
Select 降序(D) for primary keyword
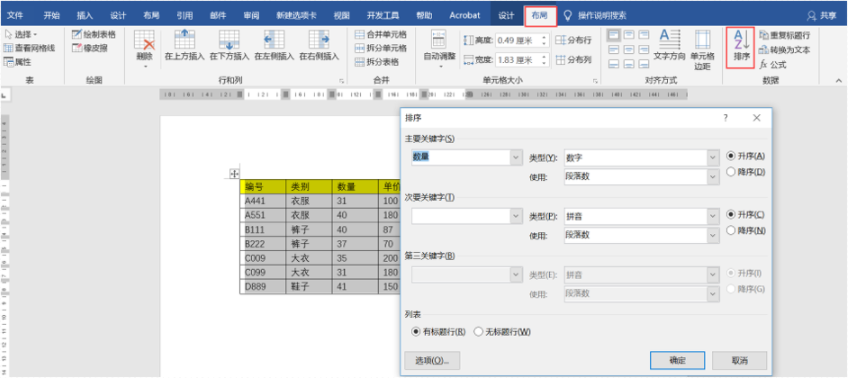(x=746, y=172)
